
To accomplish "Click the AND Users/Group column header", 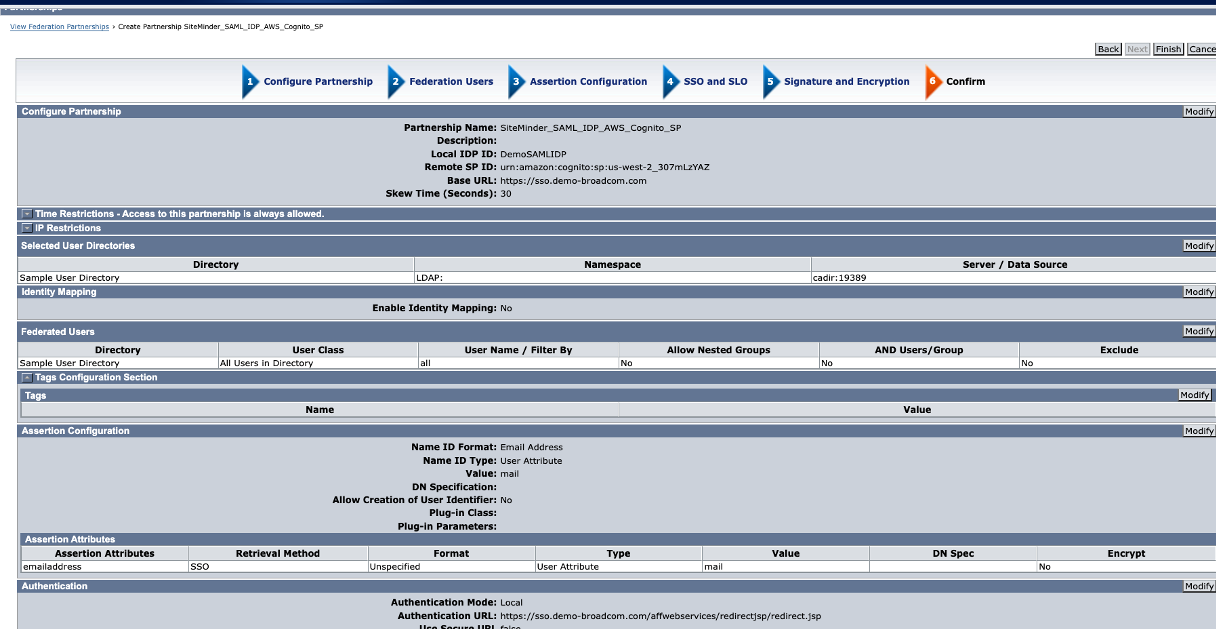I will pyautogui.click(x=919, y=350).
